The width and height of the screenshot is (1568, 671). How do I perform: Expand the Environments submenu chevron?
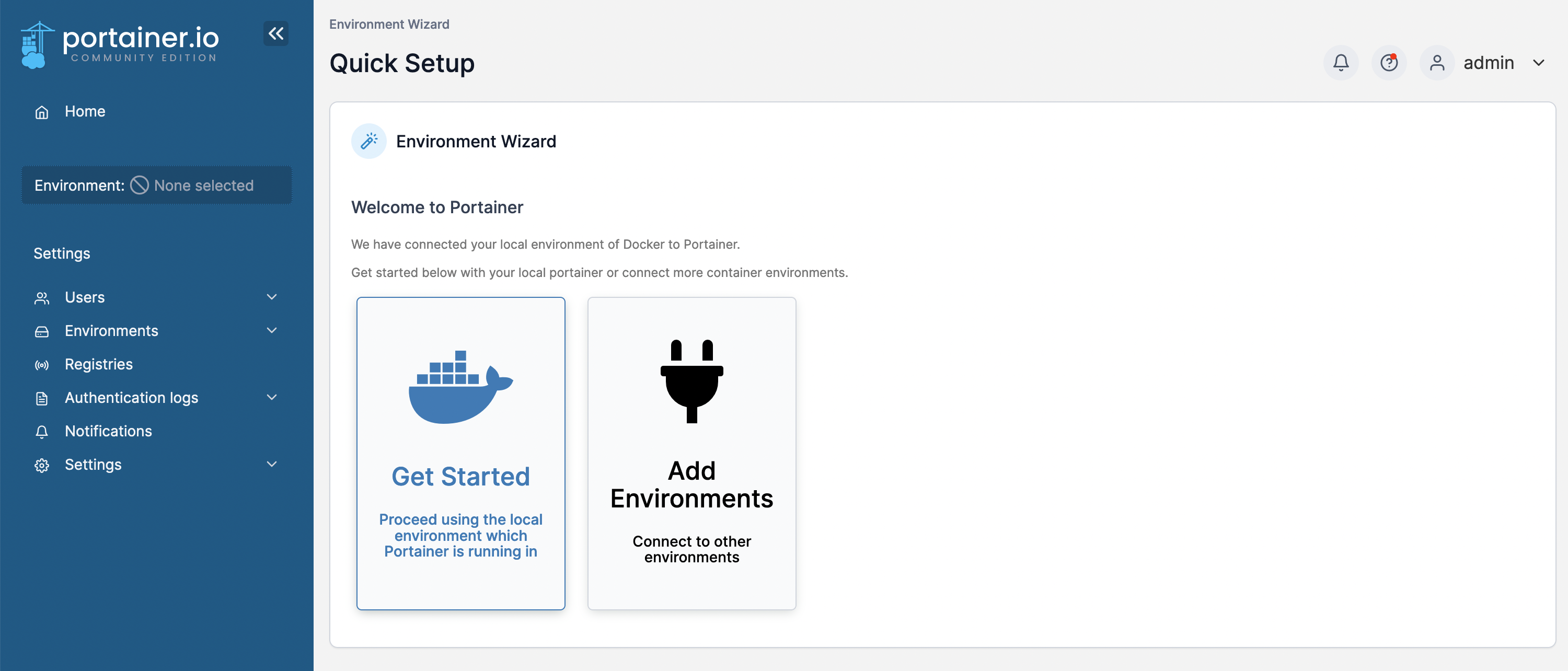coord(271,330)
